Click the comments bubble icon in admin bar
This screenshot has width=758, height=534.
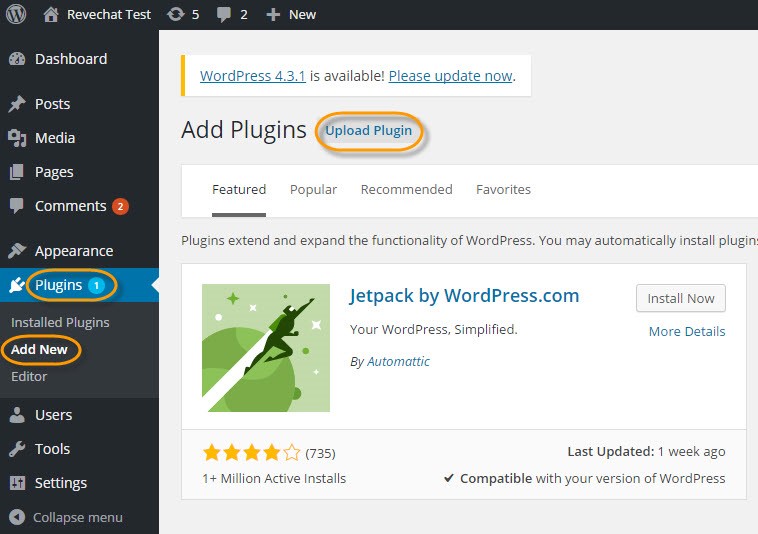(225, 14)
